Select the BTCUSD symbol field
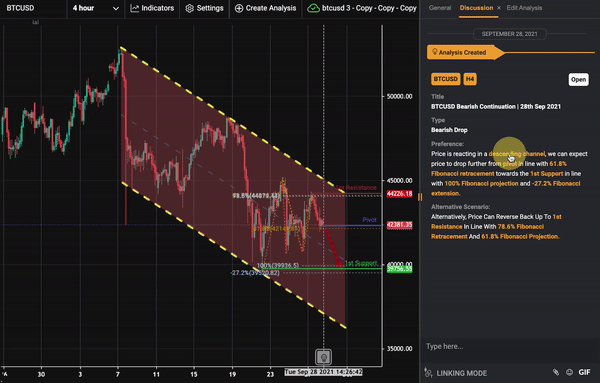This screenshot has height=383, width=600. click(33, 8)
